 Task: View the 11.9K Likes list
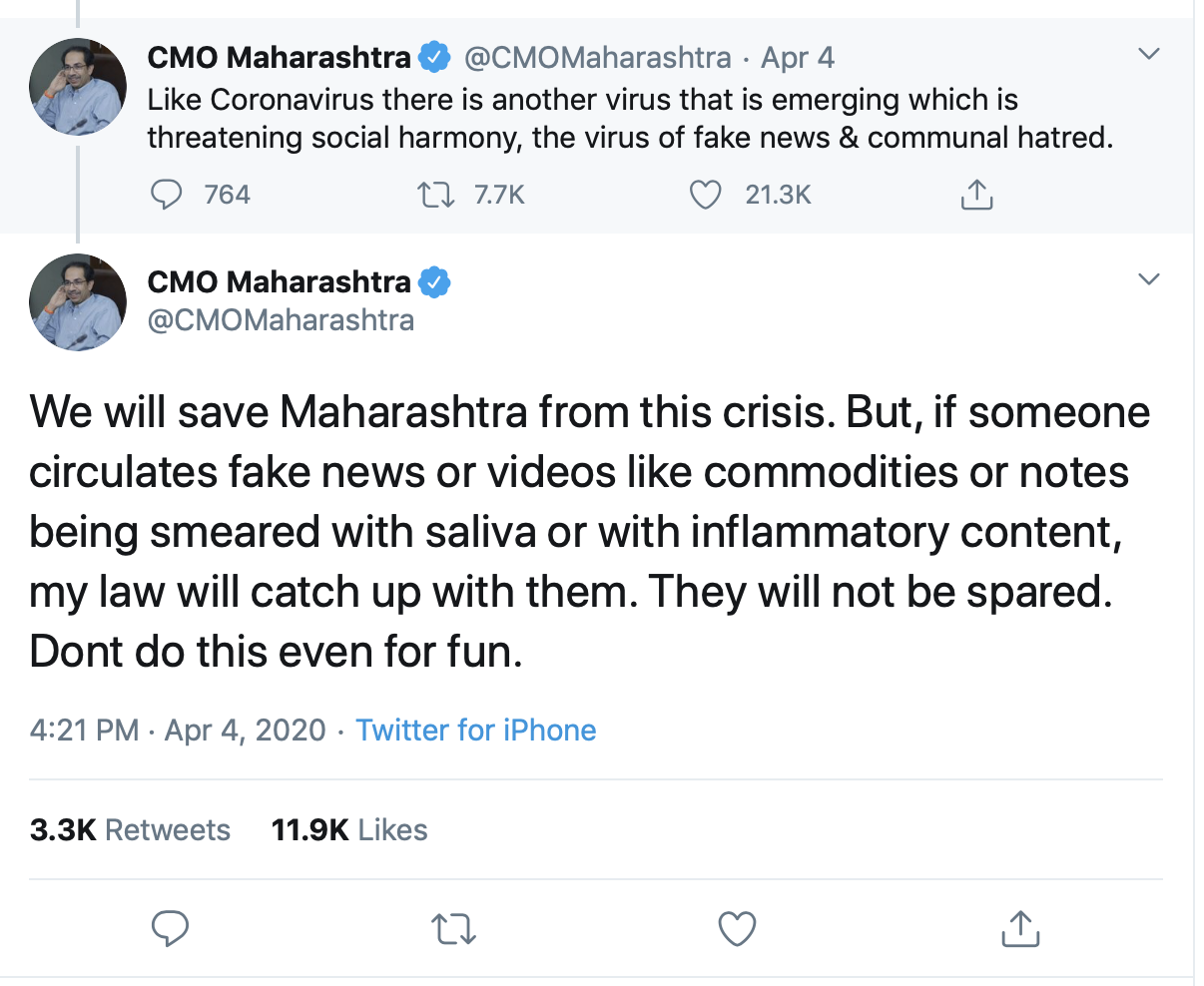tap(349, 830)
